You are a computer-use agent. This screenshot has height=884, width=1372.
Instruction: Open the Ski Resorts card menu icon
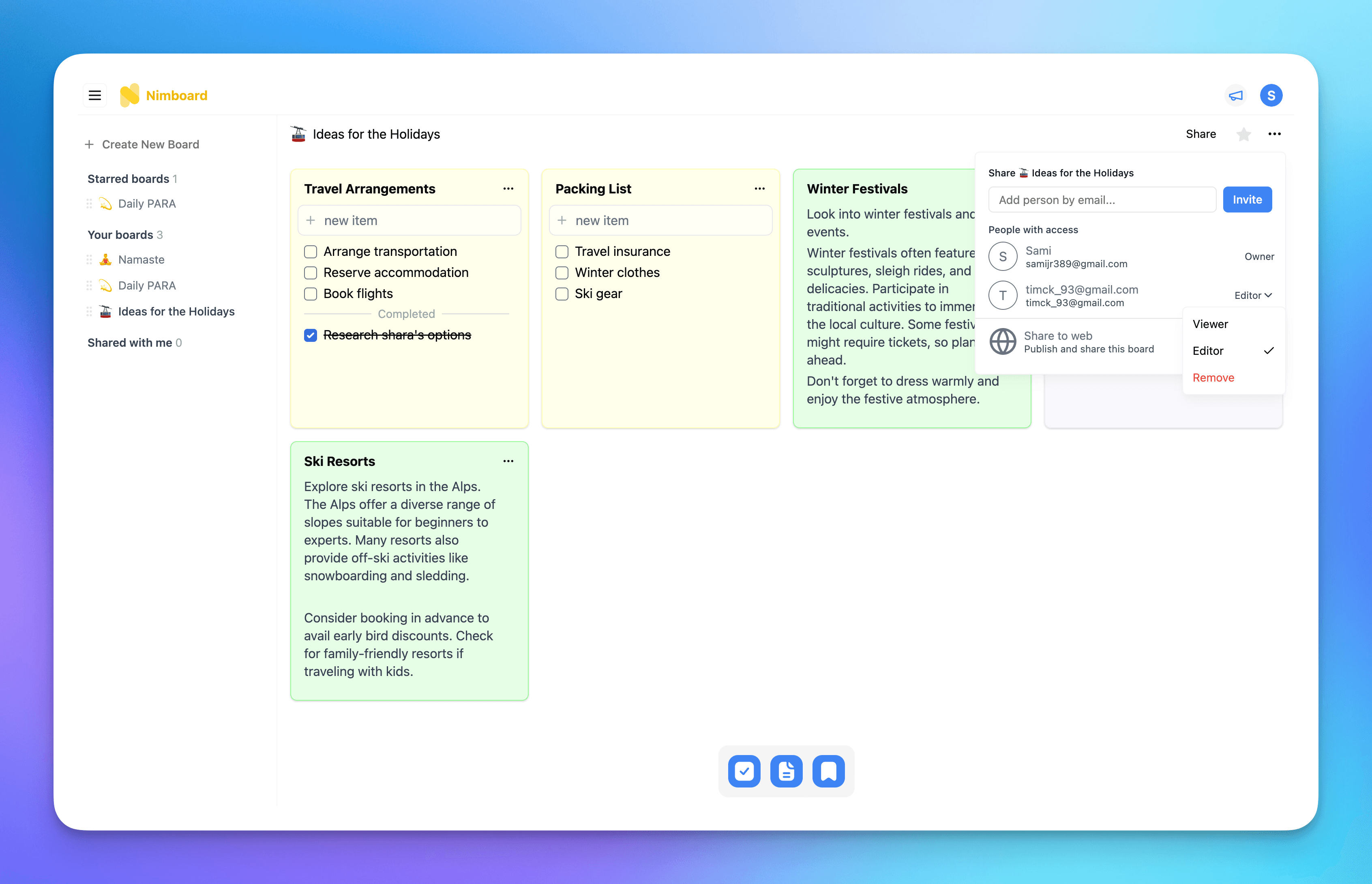pos(508,461)
